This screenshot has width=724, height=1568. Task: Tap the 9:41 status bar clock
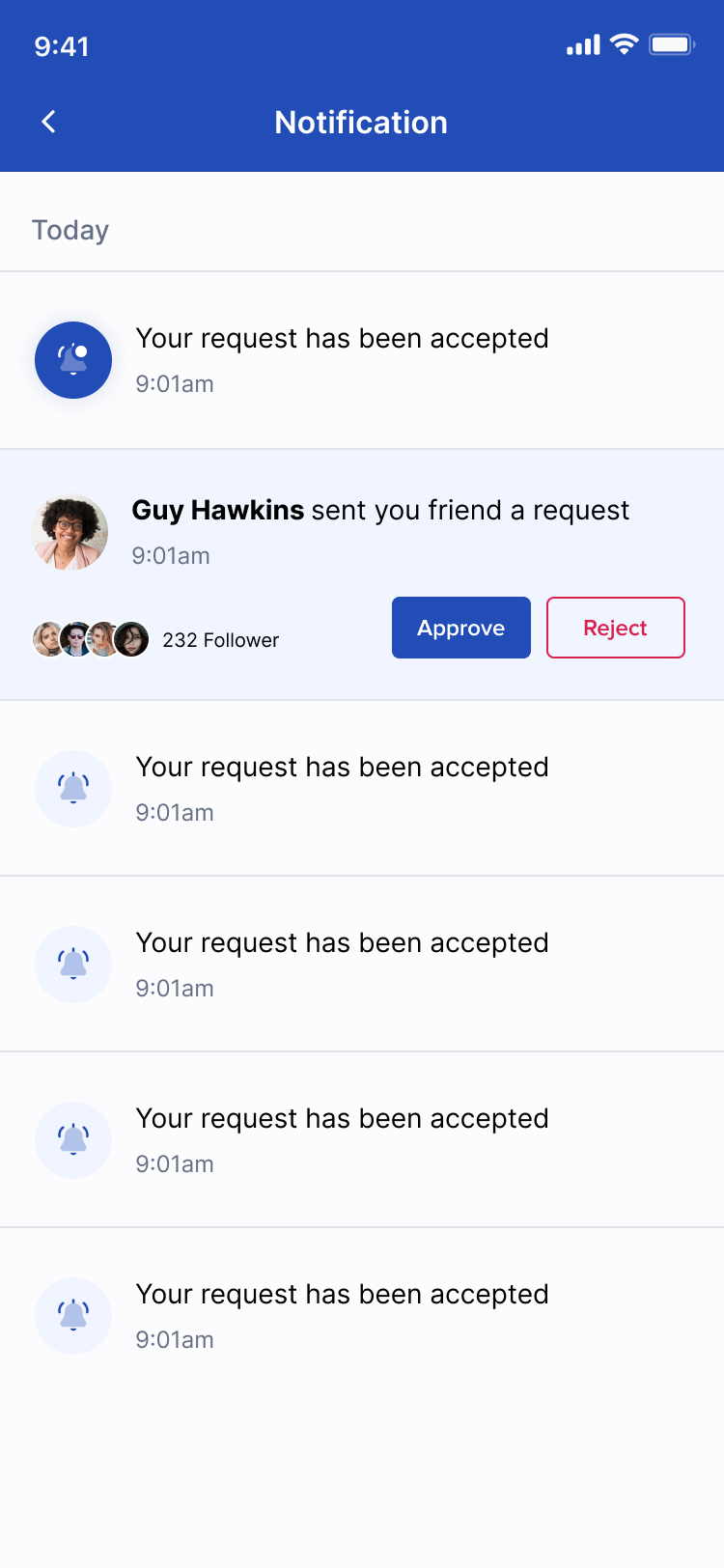pos(62,46)
